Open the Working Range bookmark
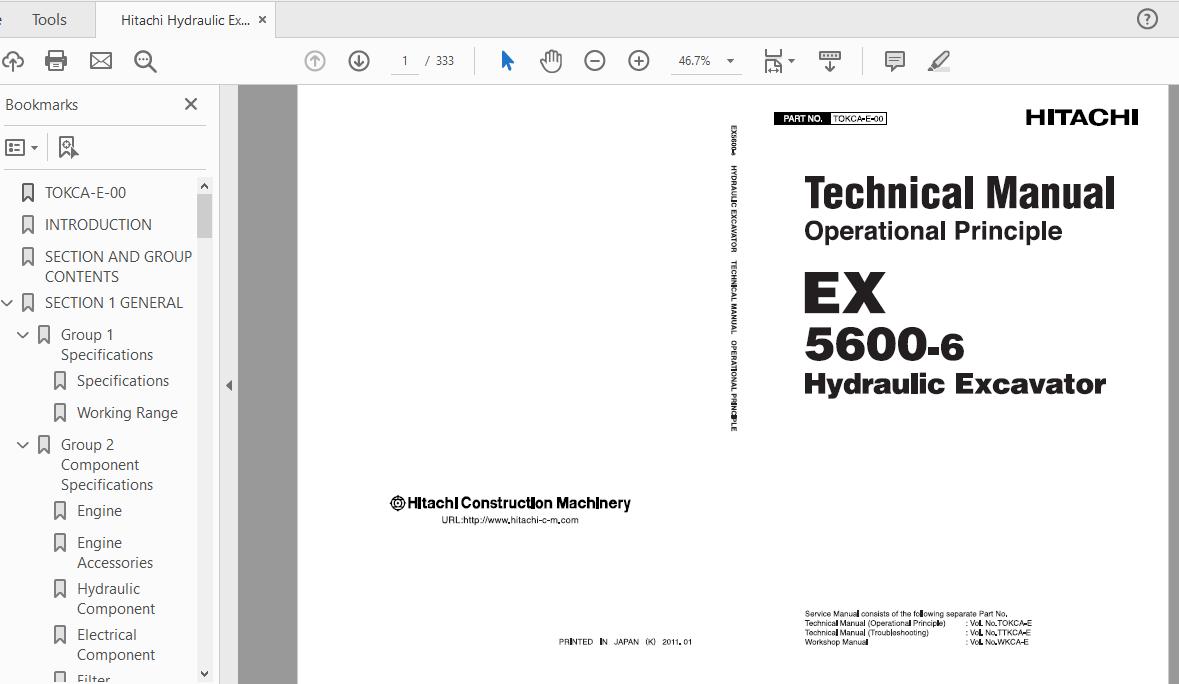This screenshot has width=1179, height=684. [127, 413]
